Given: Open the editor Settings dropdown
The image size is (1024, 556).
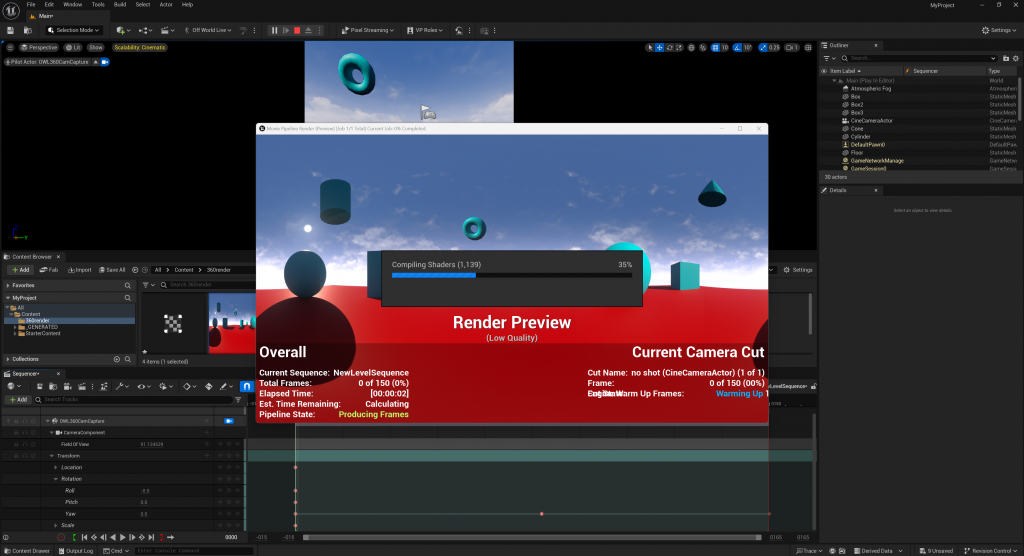Looking at the screenshot, I should click(x=999, y=30).
